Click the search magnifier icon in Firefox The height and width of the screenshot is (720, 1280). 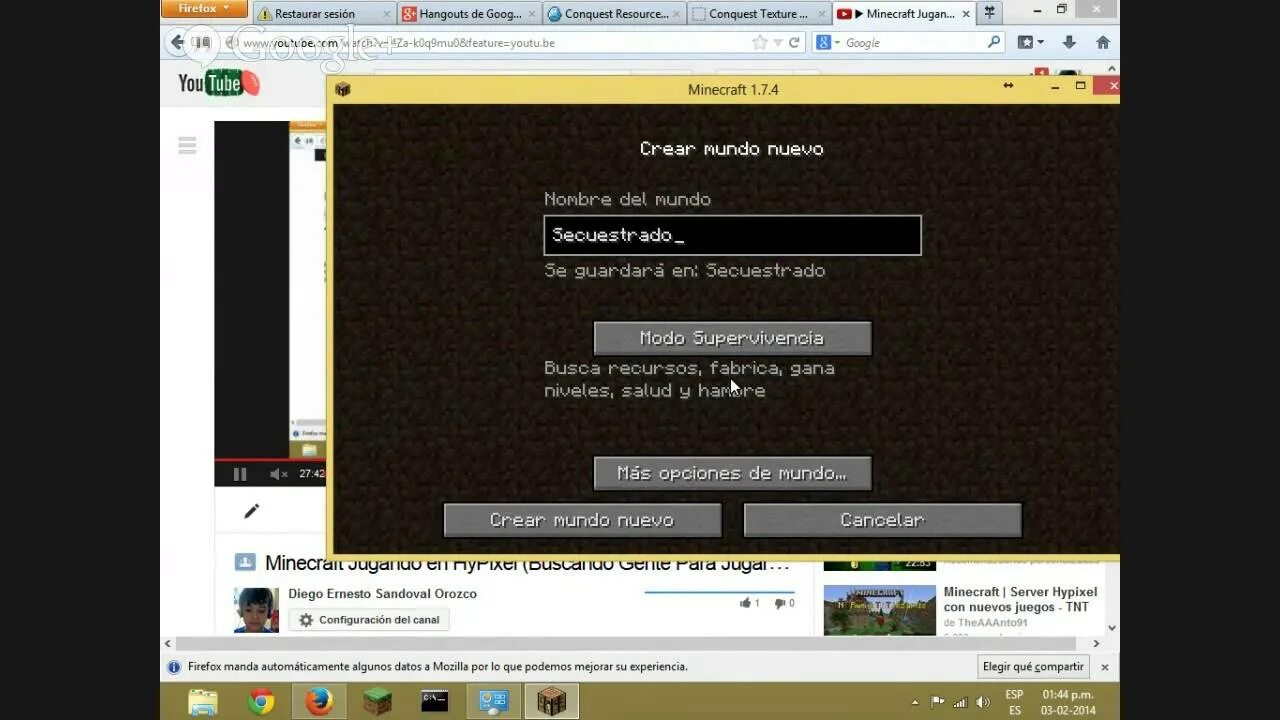point(994,42)
